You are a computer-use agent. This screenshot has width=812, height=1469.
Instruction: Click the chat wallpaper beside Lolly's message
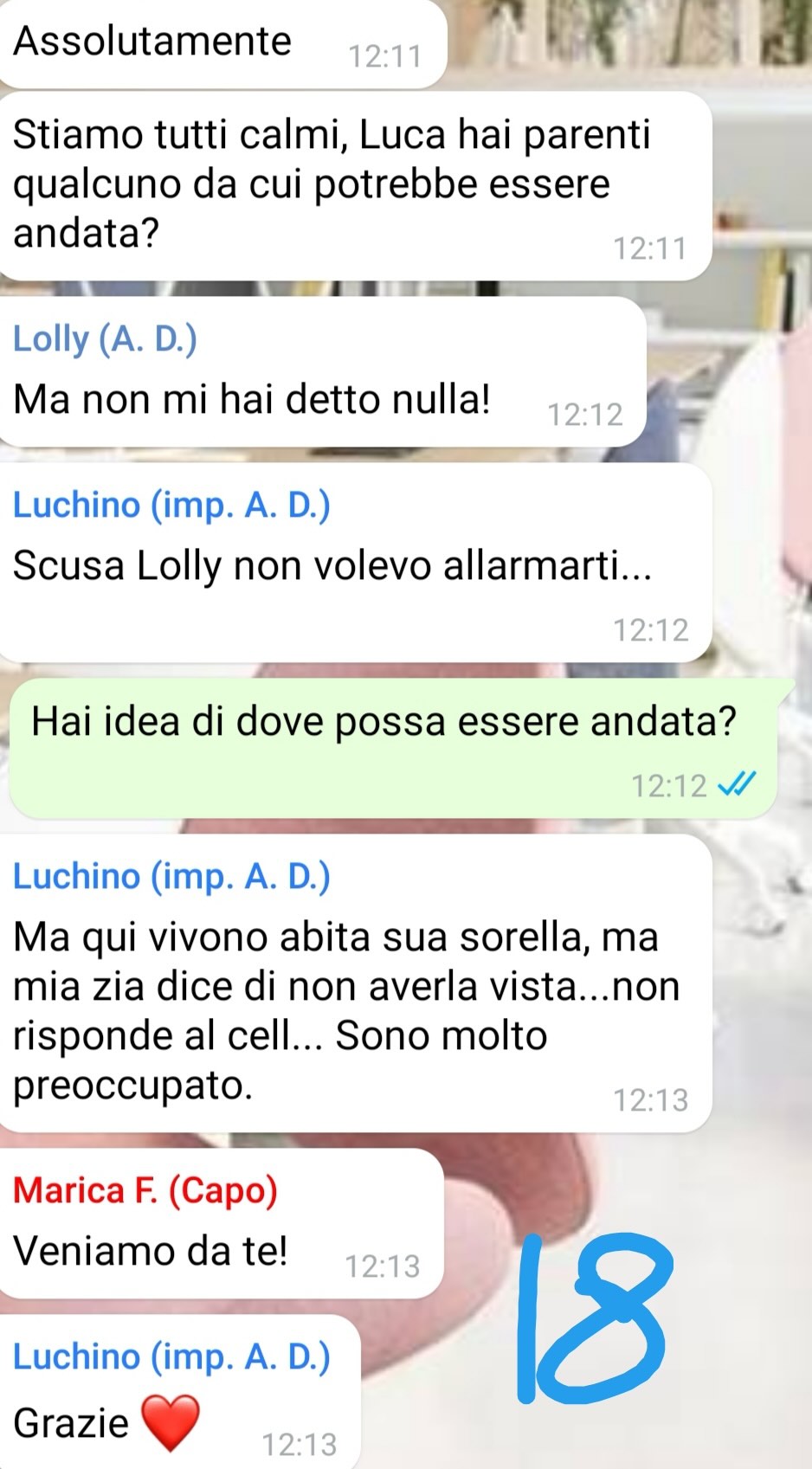[729, 372]
